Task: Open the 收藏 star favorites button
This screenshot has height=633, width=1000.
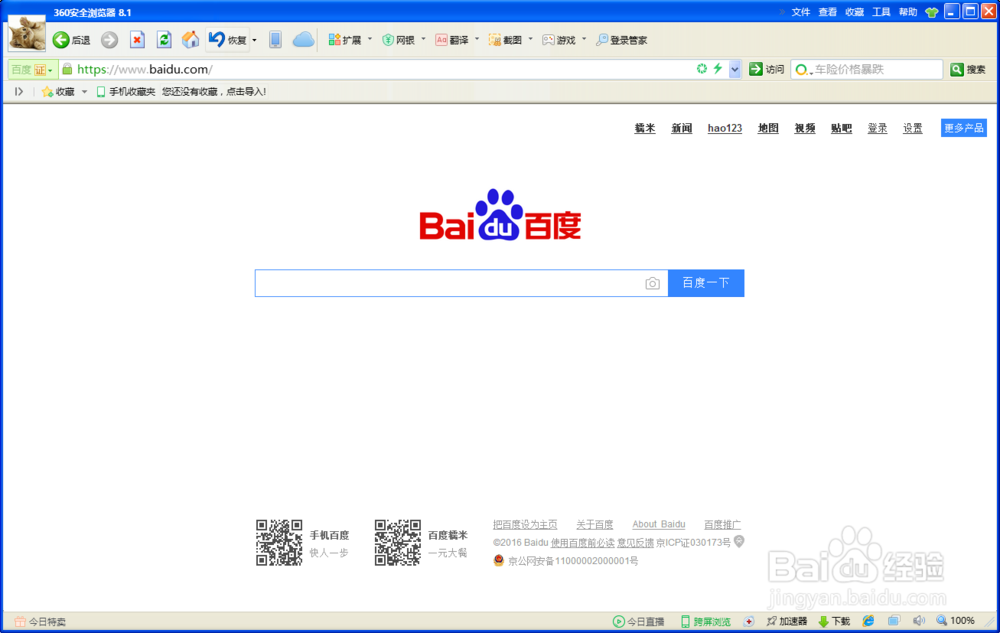Action: point(58,92)
